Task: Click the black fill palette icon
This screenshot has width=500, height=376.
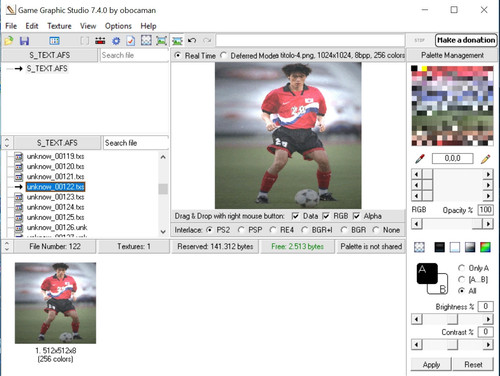Action: tap(439, 247)
